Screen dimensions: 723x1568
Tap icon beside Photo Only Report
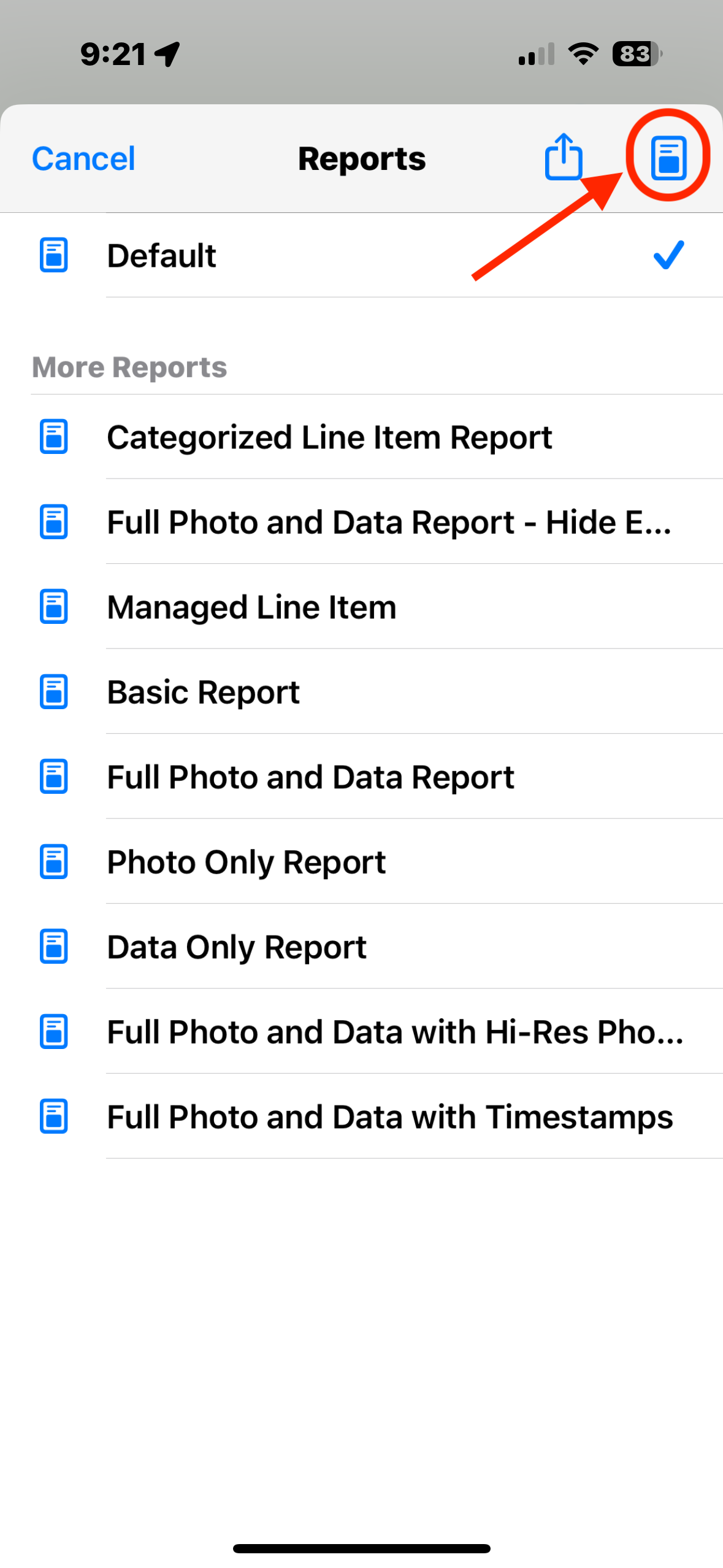tap(53, 862)
